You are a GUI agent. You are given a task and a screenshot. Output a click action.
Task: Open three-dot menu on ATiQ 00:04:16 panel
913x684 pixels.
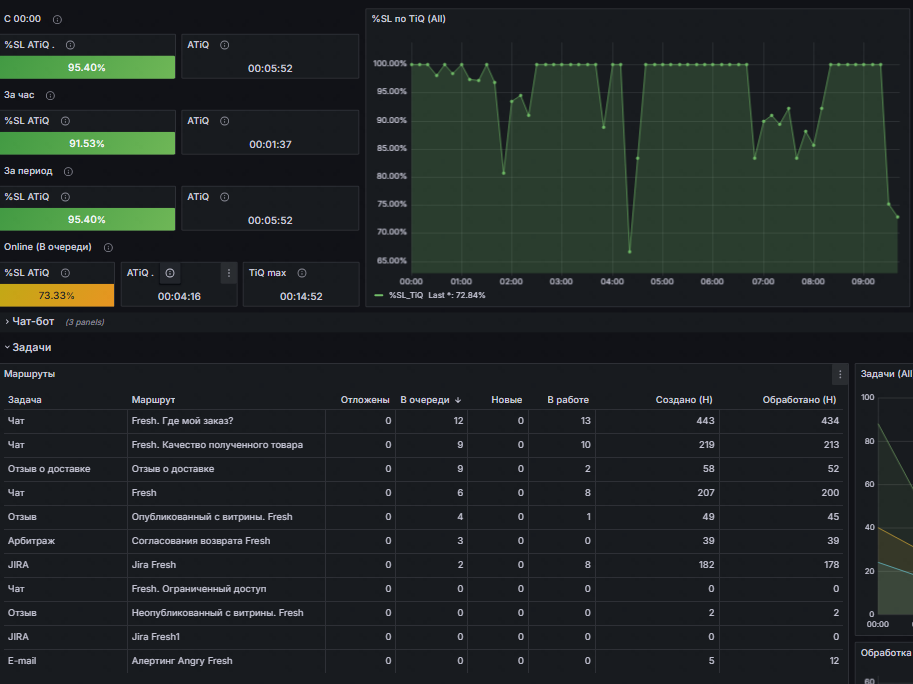[228, 272]
